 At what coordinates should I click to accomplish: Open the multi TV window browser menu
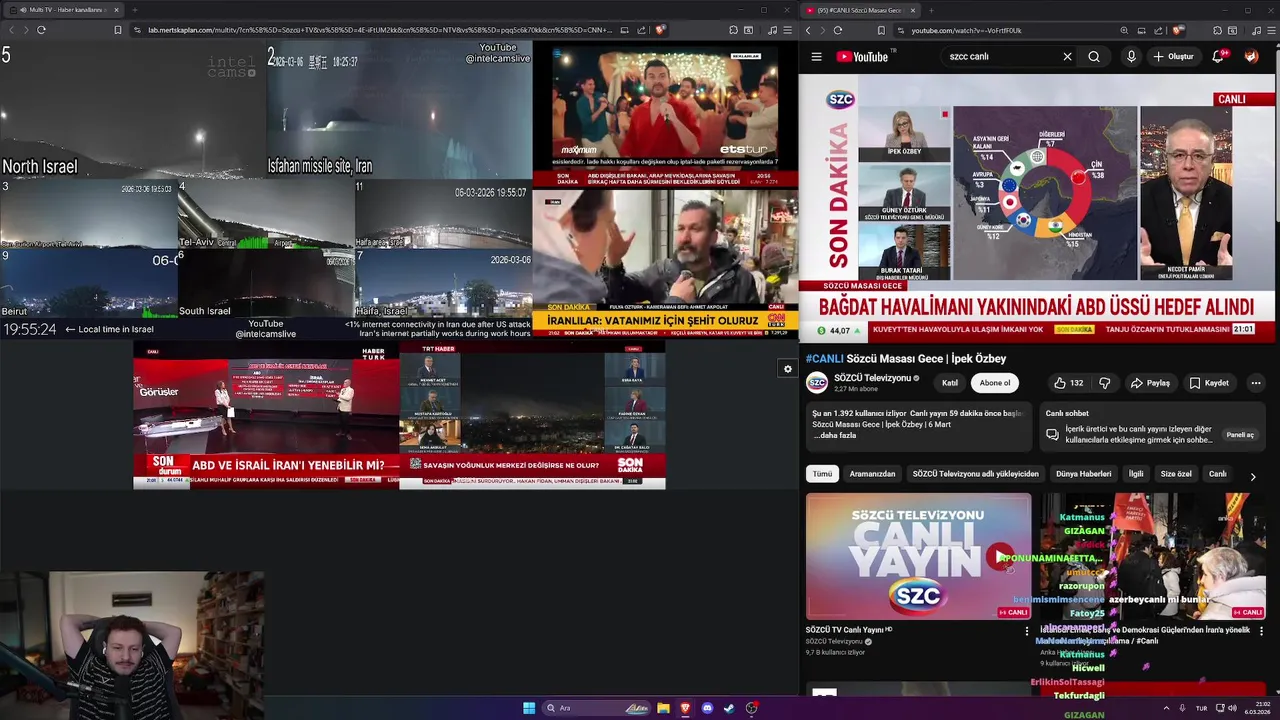(x=788, y=30)
